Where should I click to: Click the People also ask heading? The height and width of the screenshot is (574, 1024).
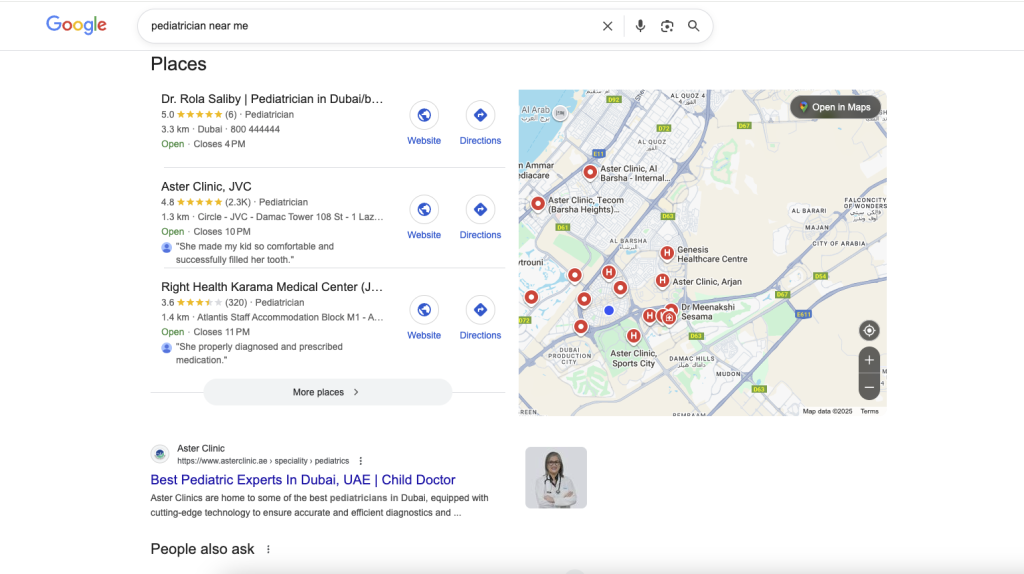coord(202,549)
